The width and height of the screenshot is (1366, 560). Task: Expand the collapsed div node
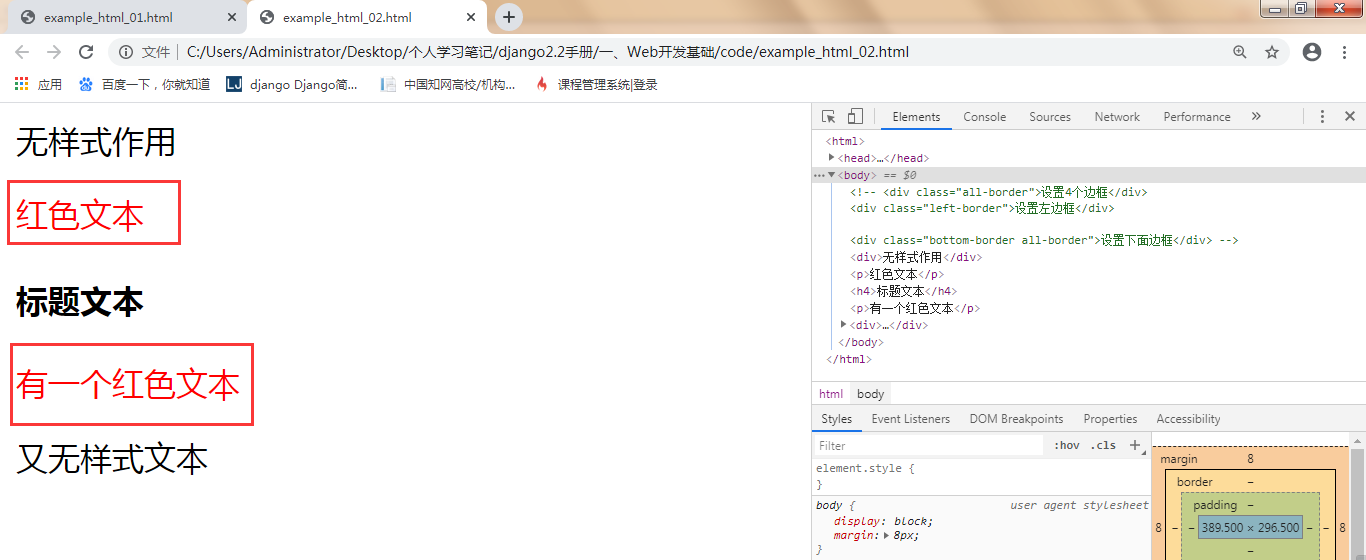coord(845,324)
